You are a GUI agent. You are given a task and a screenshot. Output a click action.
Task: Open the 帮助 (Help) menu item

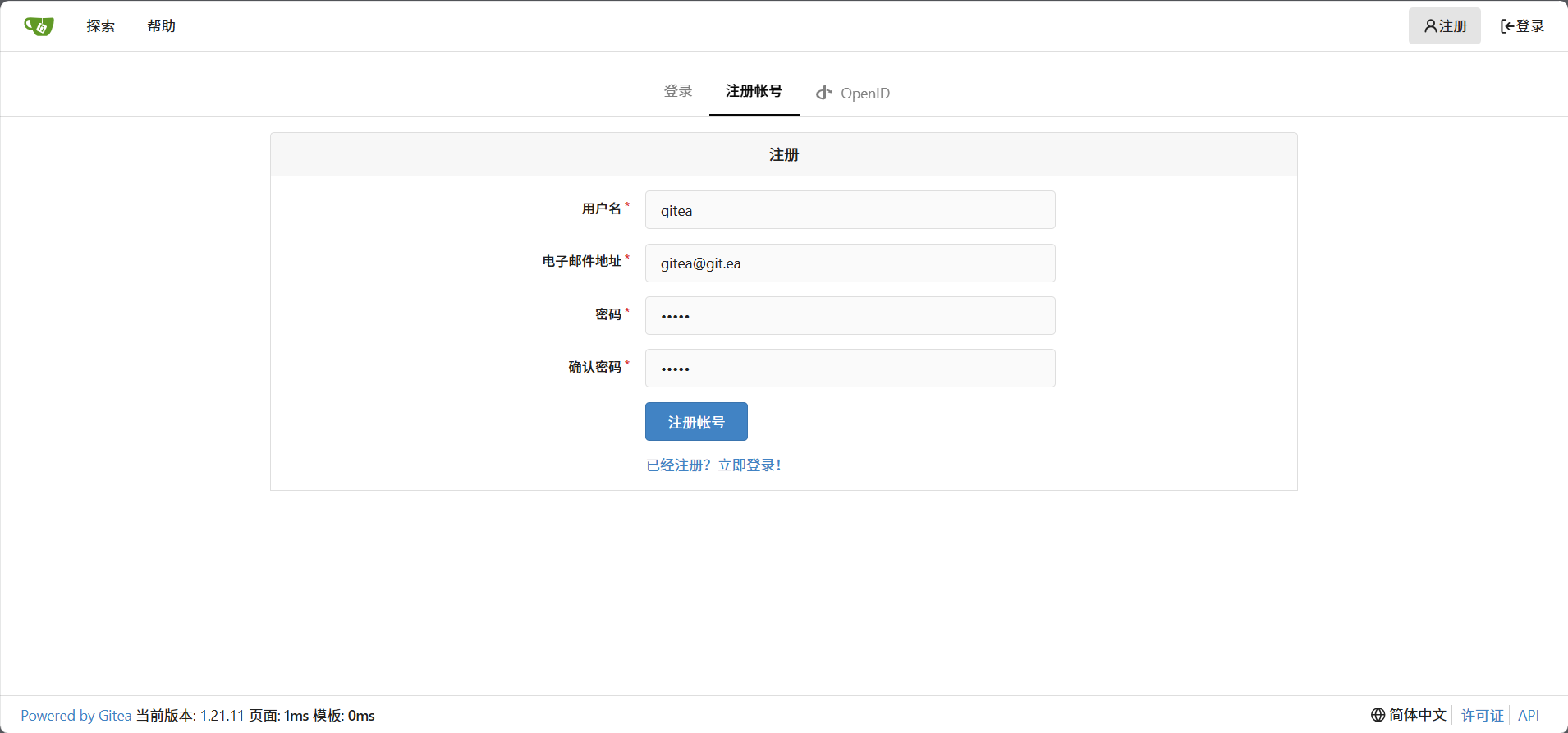[x=162, y=26]
